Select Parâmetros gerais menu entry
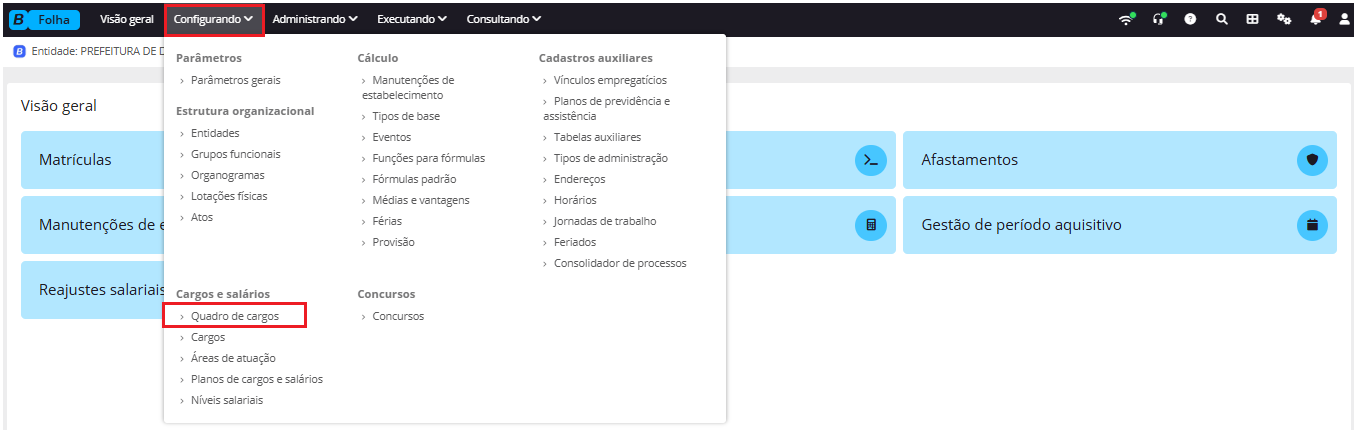Viewport: 1356px width, 430px height. click(236, 80)
